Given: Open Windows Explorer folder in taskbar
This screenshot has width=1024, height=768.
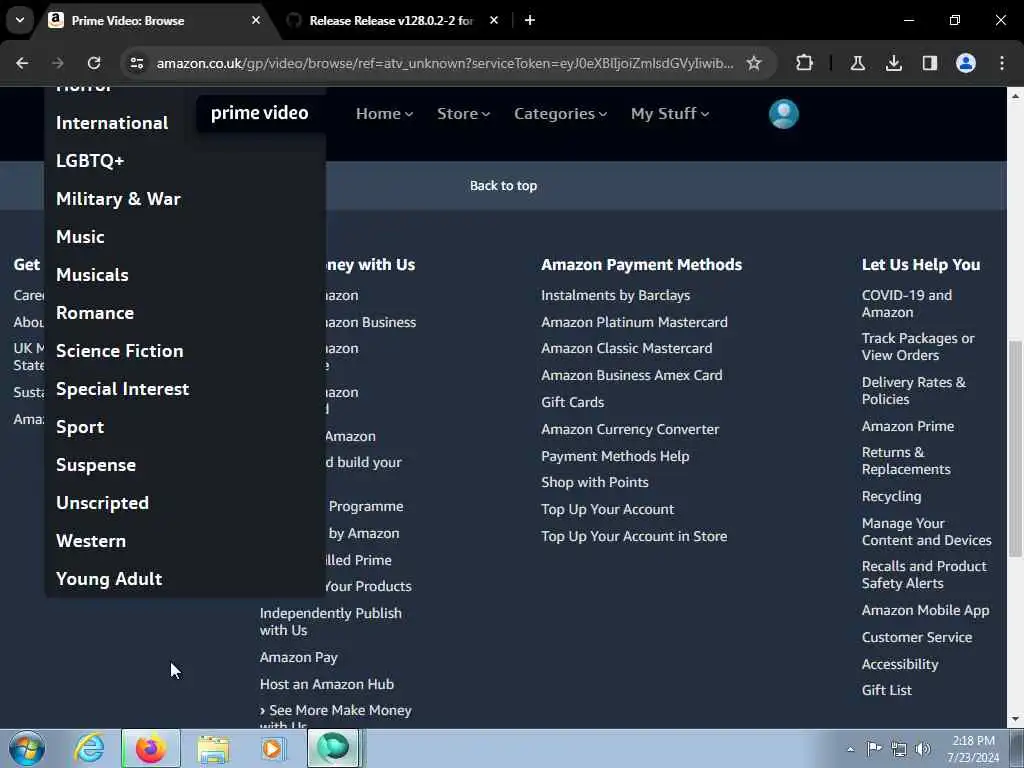Looking at the screenshot, I should tap(213, 748).
